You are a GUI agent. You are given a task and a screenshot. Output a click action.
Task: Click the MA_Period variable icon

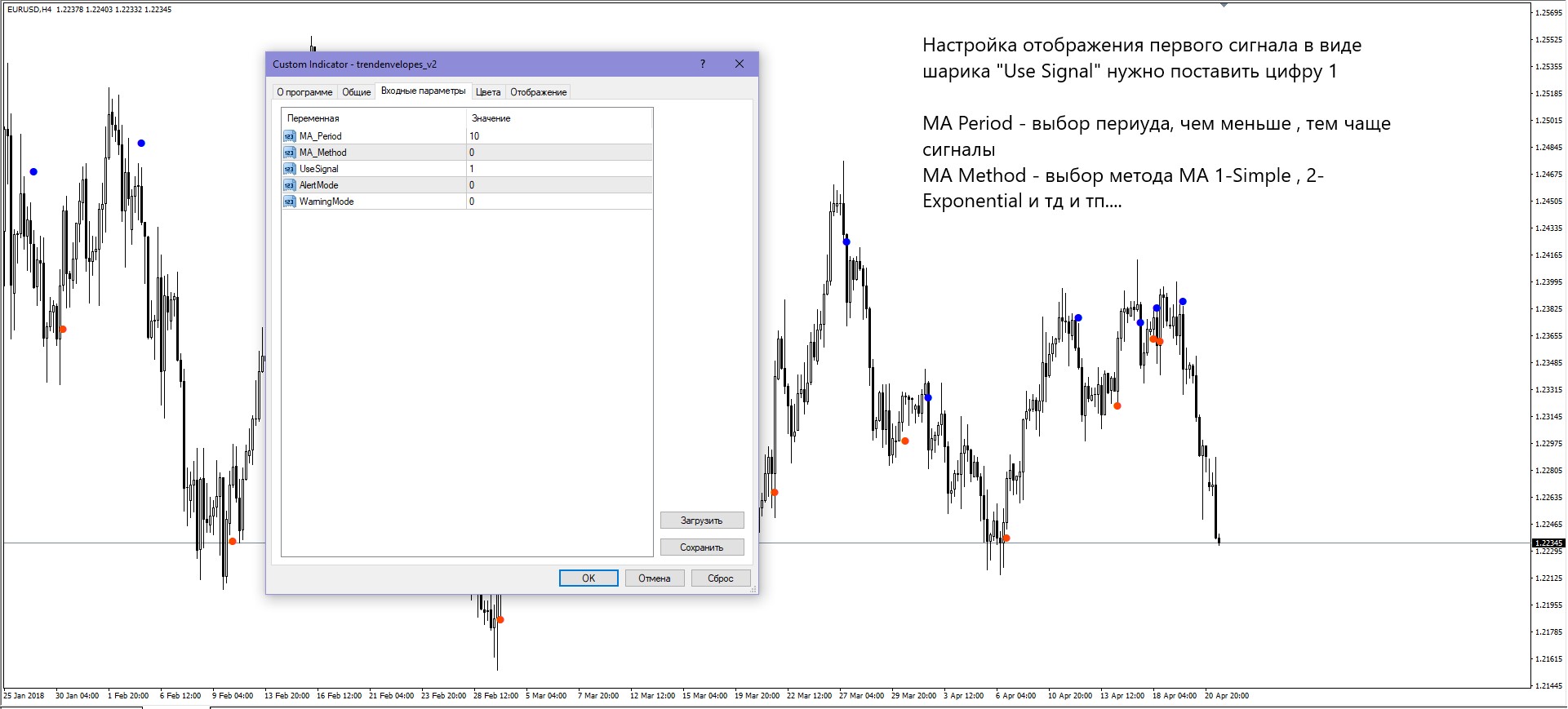289,136
